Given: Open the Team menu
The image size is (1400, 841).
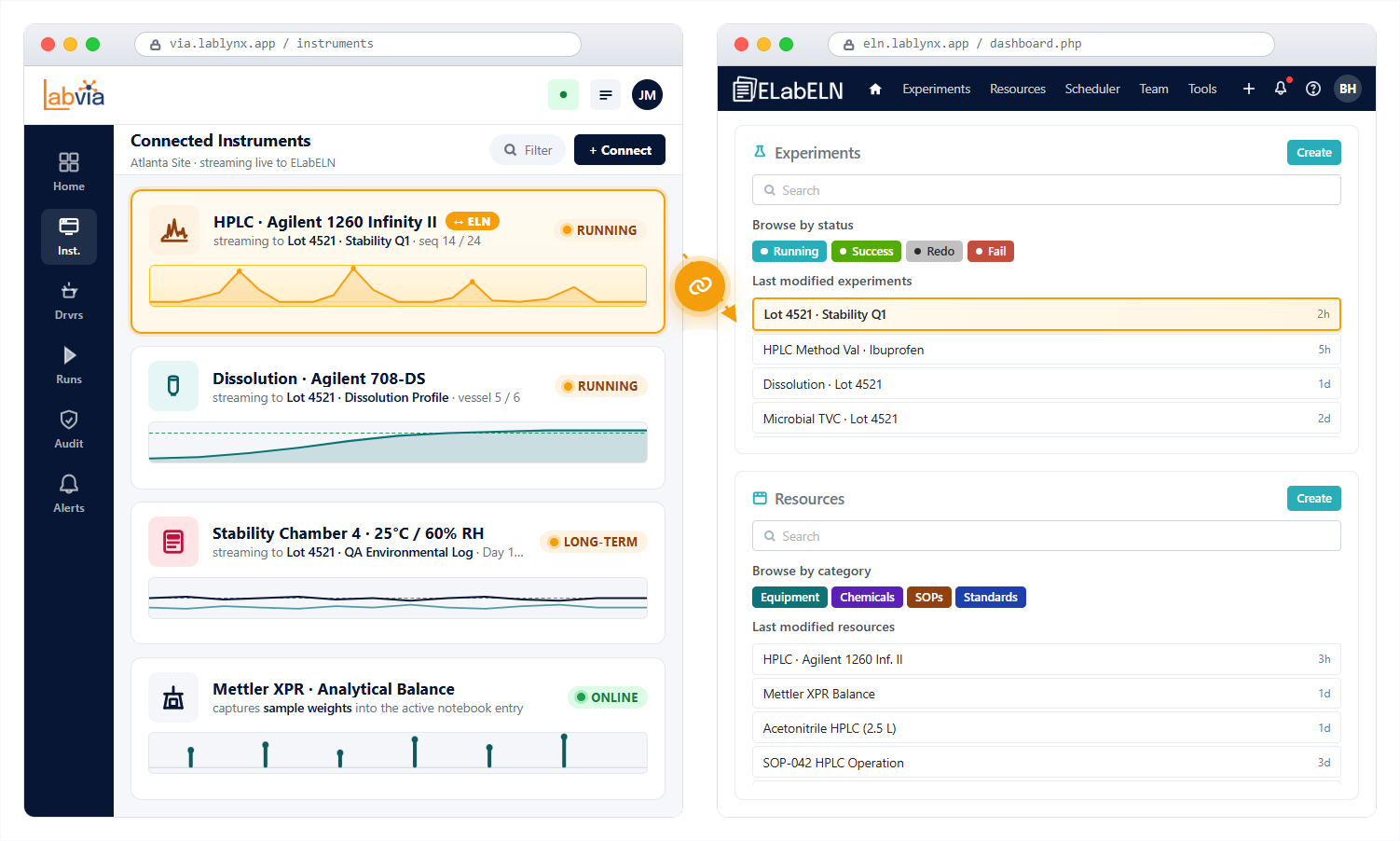Looking at the screenshot, I should pos(1154,89).
